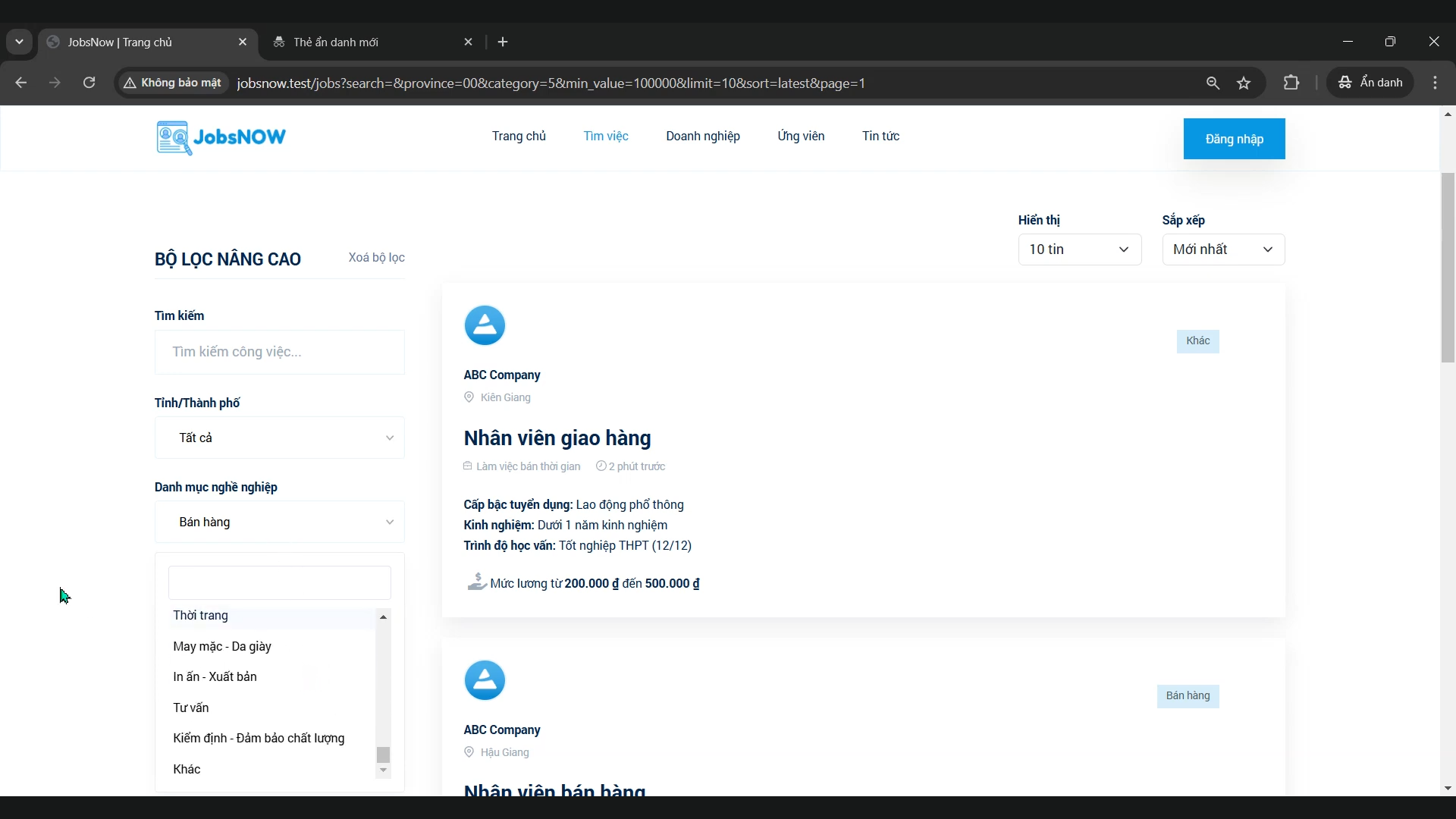This screenshot has height=819, width=1456.
Task: Open the Ứng viên menu item
Action: point(801,136)
